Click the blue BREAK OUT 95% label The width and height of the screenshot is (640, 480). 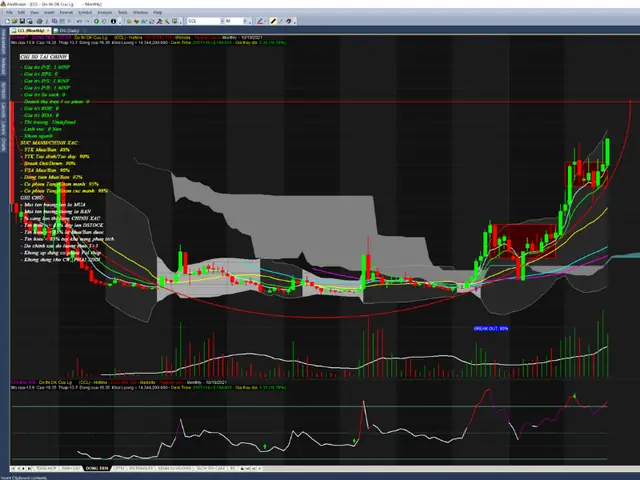(491, 327)
